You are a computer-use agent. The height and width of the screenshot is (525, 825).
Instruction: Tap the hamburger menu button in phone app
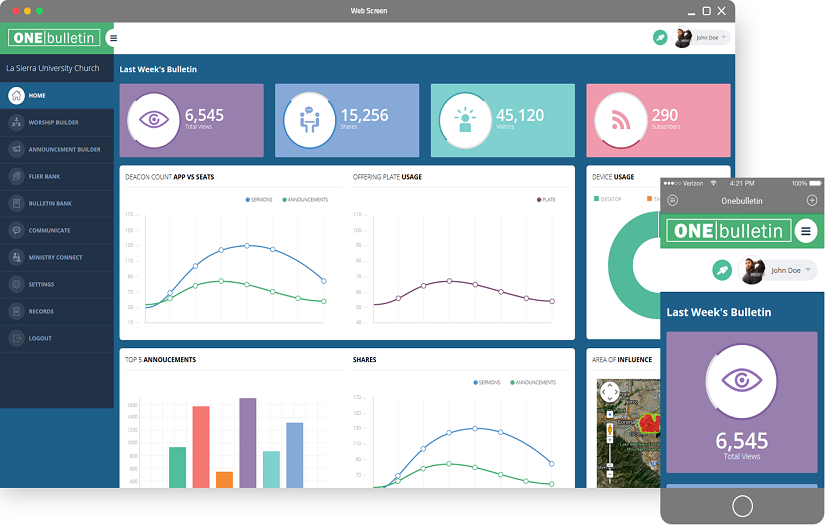click(806, 231)
